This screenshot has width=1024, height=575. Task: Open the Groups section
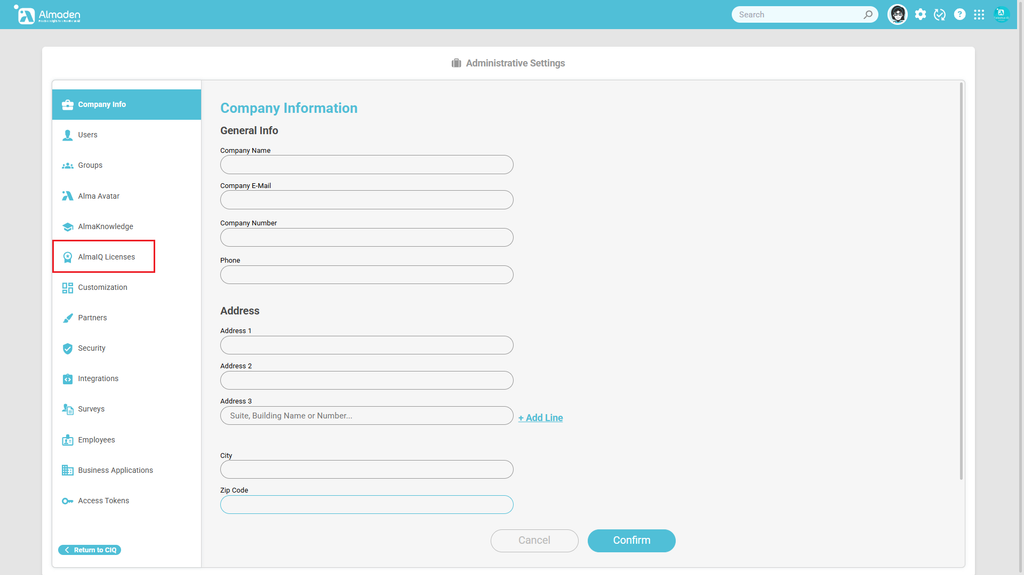click(127, 165)
